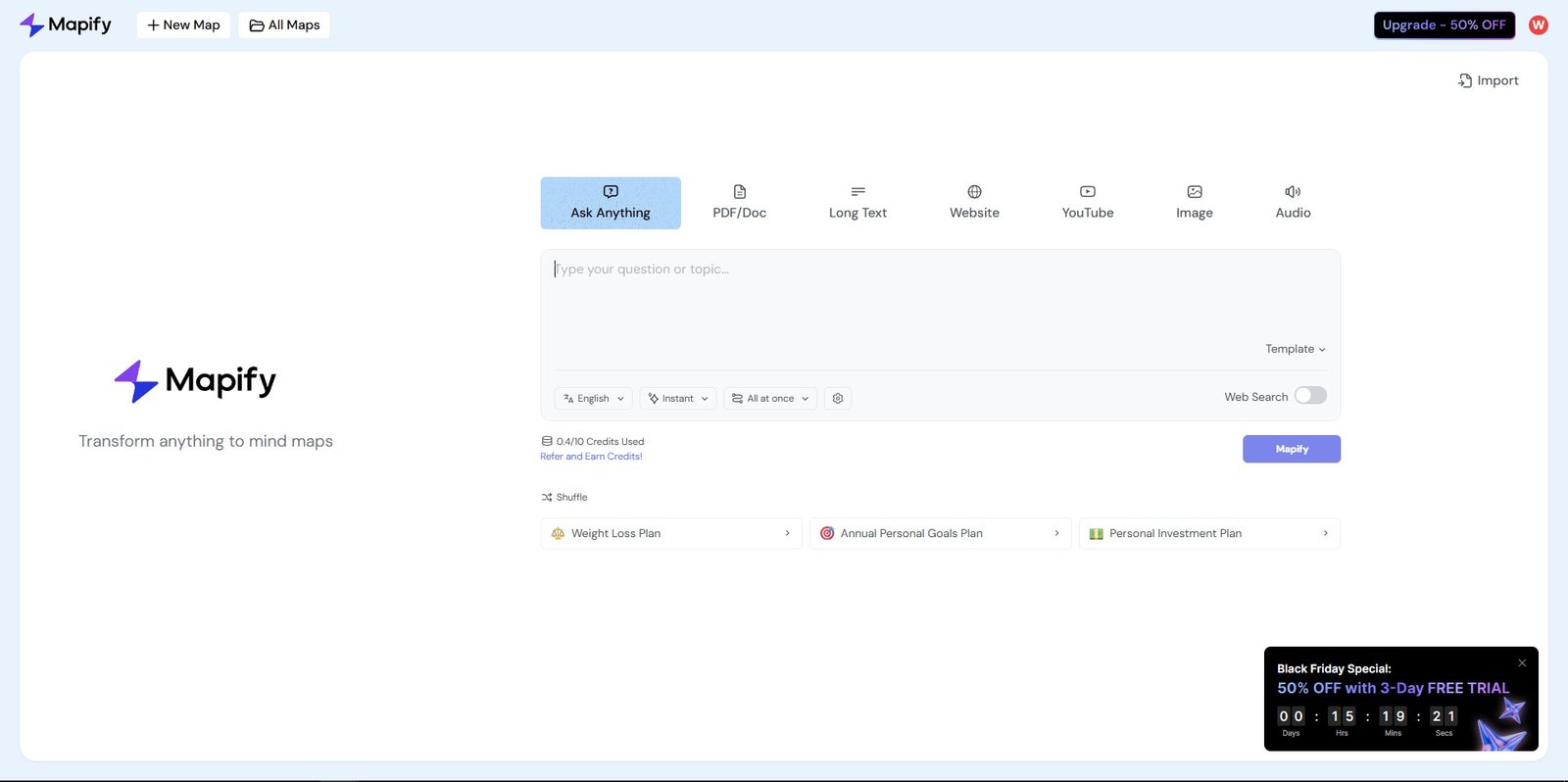The height and width of the screenshot is (782, 1568).
Task: Switch to the Long Text tab
Action: tap(857, 203)
